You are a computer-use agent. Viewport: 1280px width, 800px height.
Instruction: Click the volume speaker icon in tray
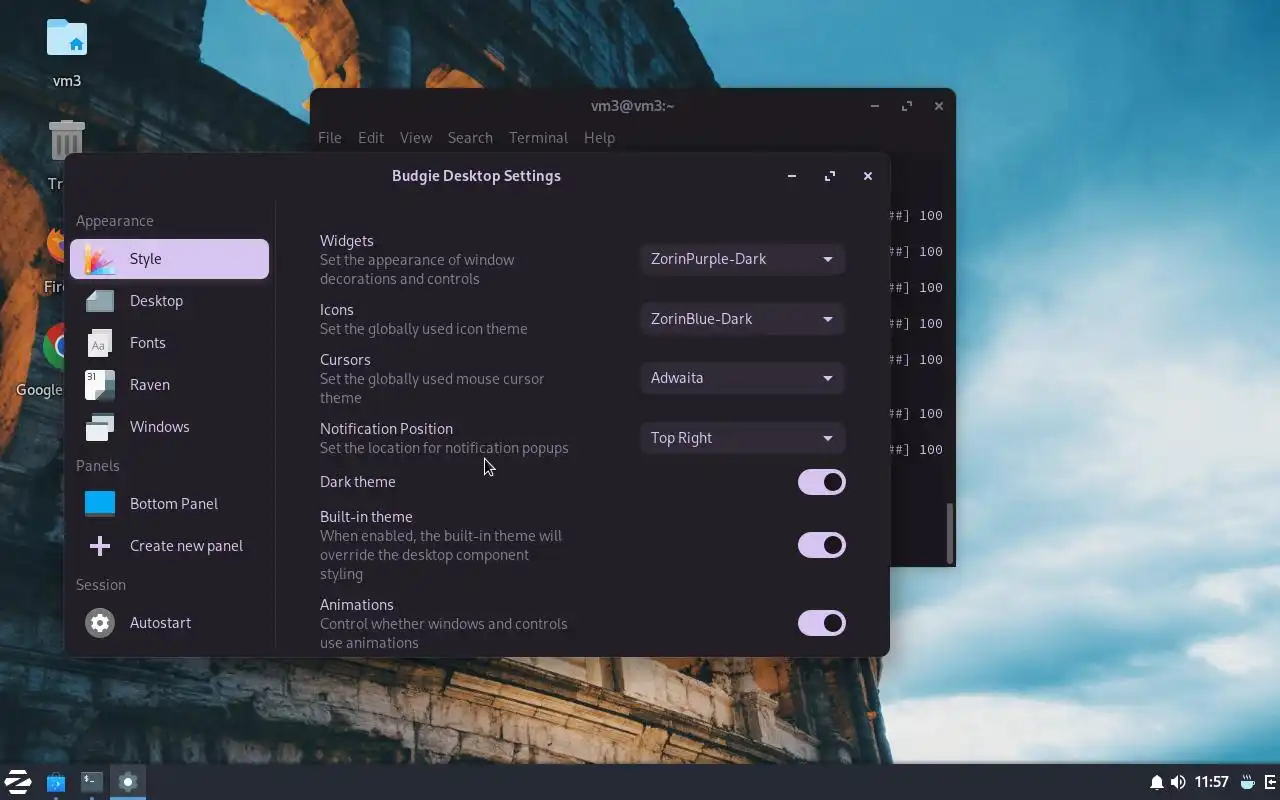click(x=1178, y=782)
